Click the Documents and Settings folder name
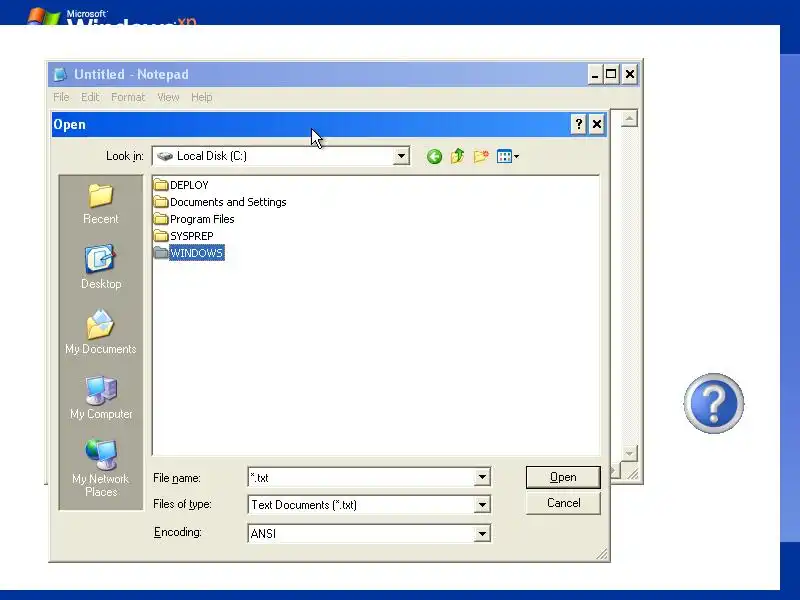The width and height of the screenshot is (800, 600). point(228,202)
